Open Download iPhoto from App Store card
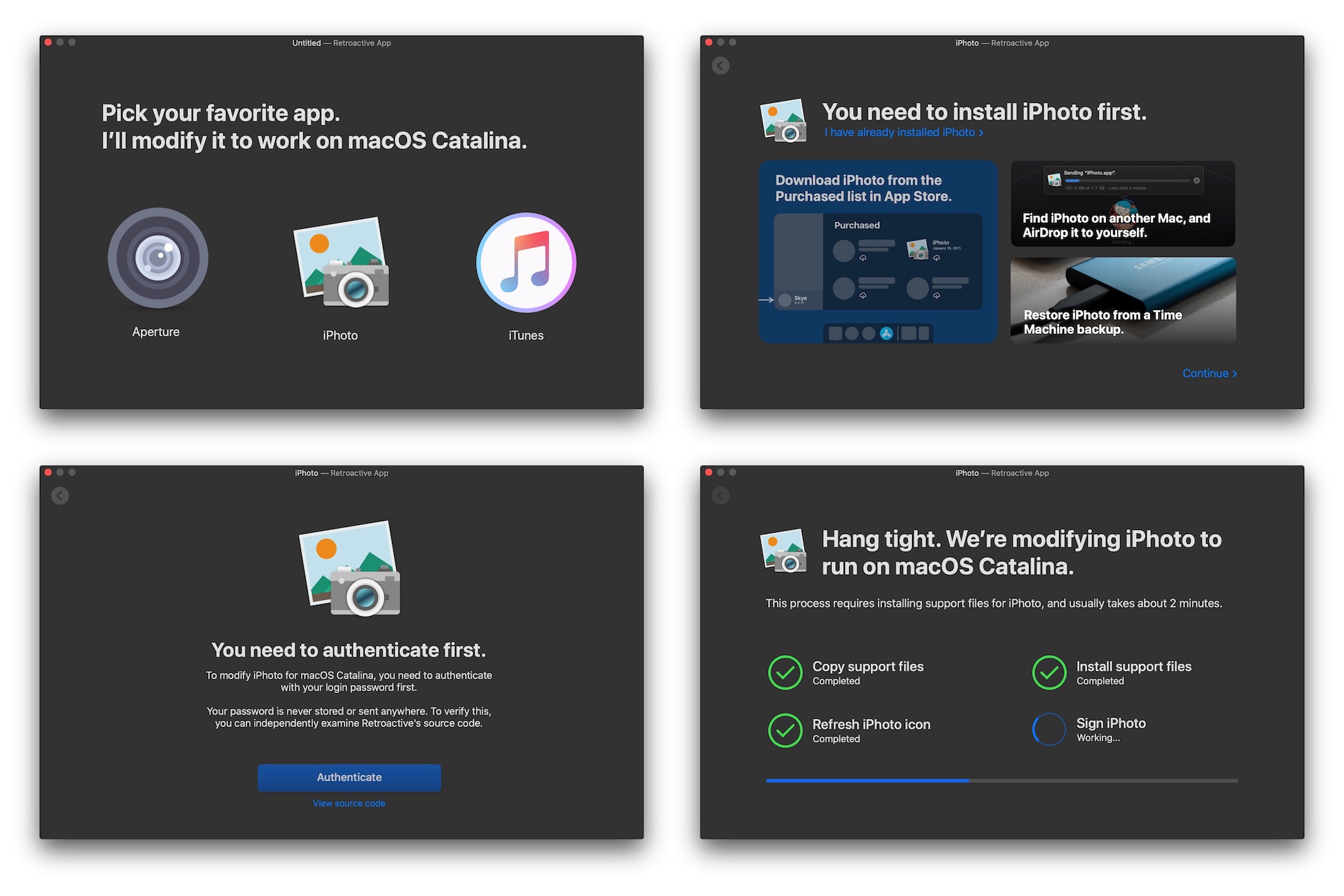 click(x=878, y=252)
